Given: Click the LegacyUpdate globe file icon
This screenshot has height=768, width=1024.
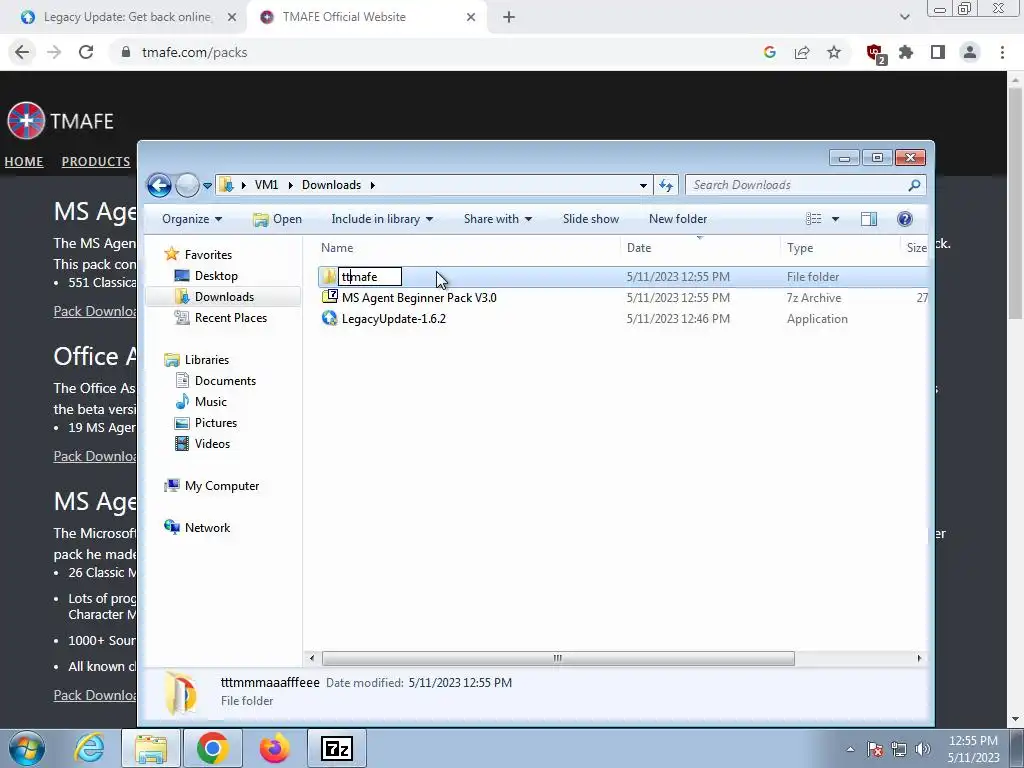Looking at the screenshot, I should (330, 319).
